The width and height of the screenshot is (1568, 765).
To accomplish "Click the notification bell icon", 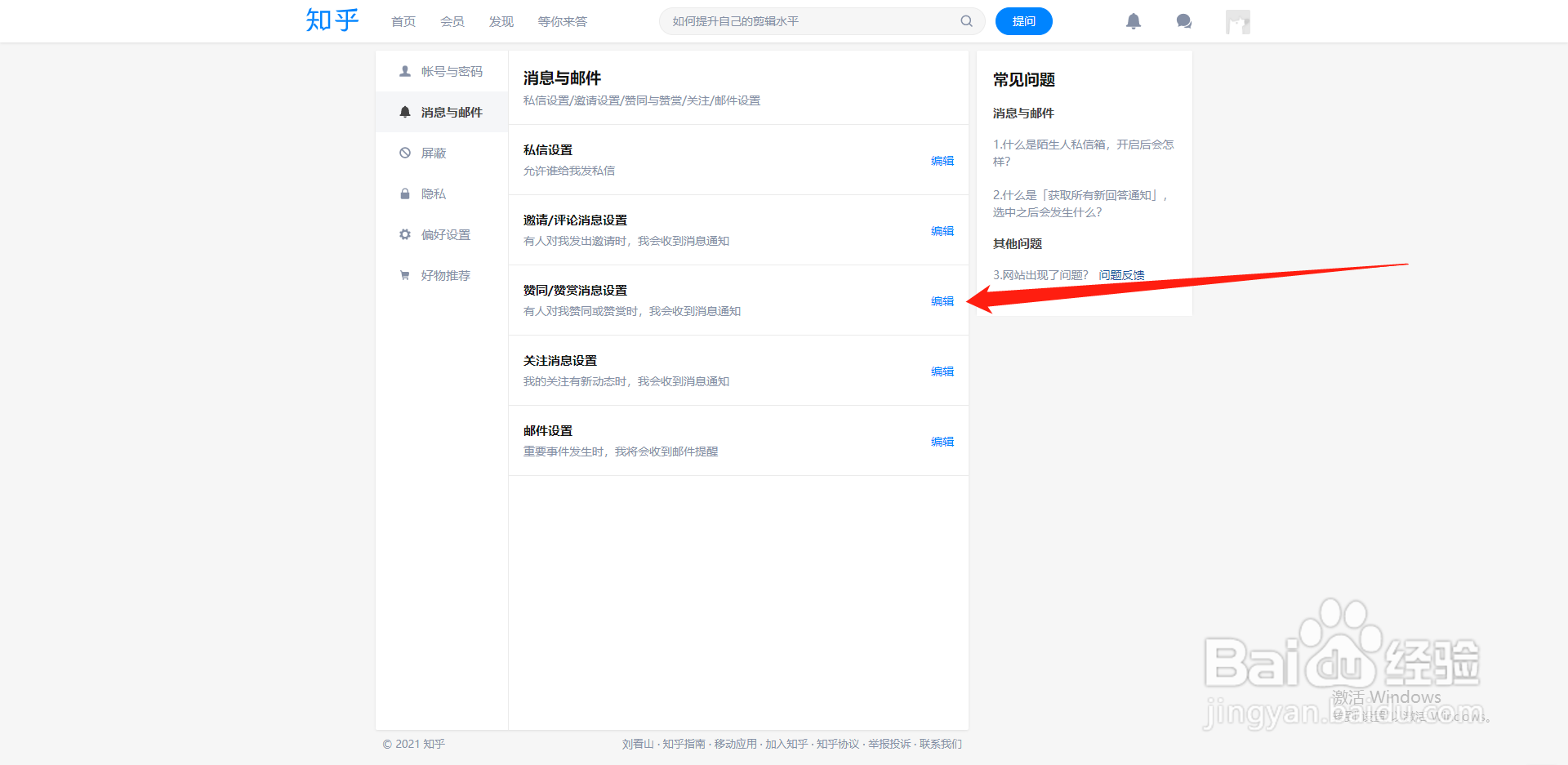I will [x=1134, y=21].
